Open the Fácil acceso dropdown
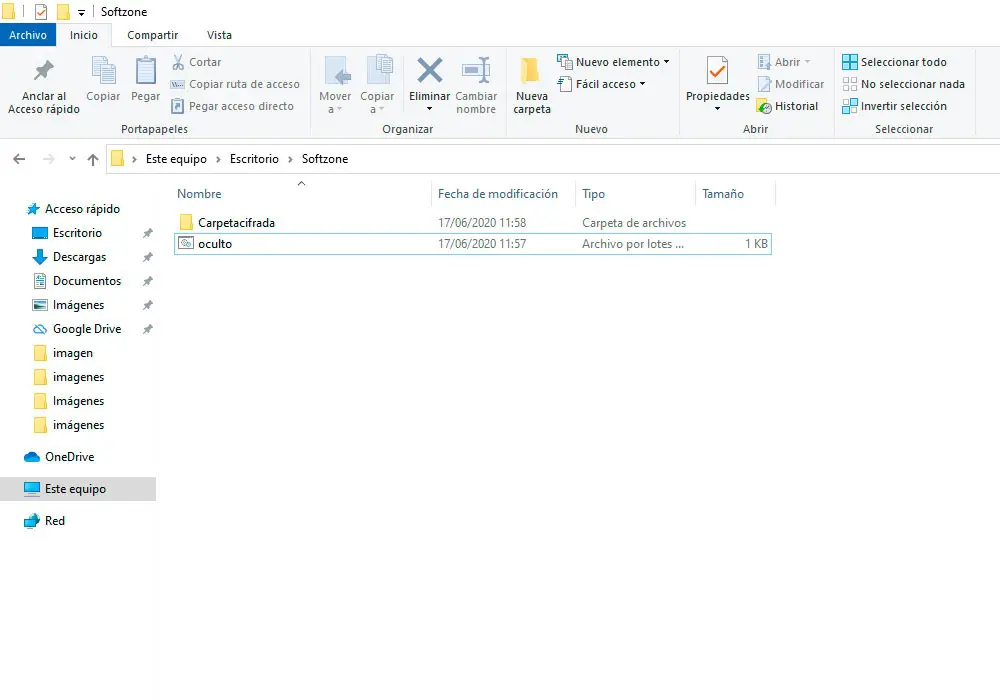 coord(601,84)
